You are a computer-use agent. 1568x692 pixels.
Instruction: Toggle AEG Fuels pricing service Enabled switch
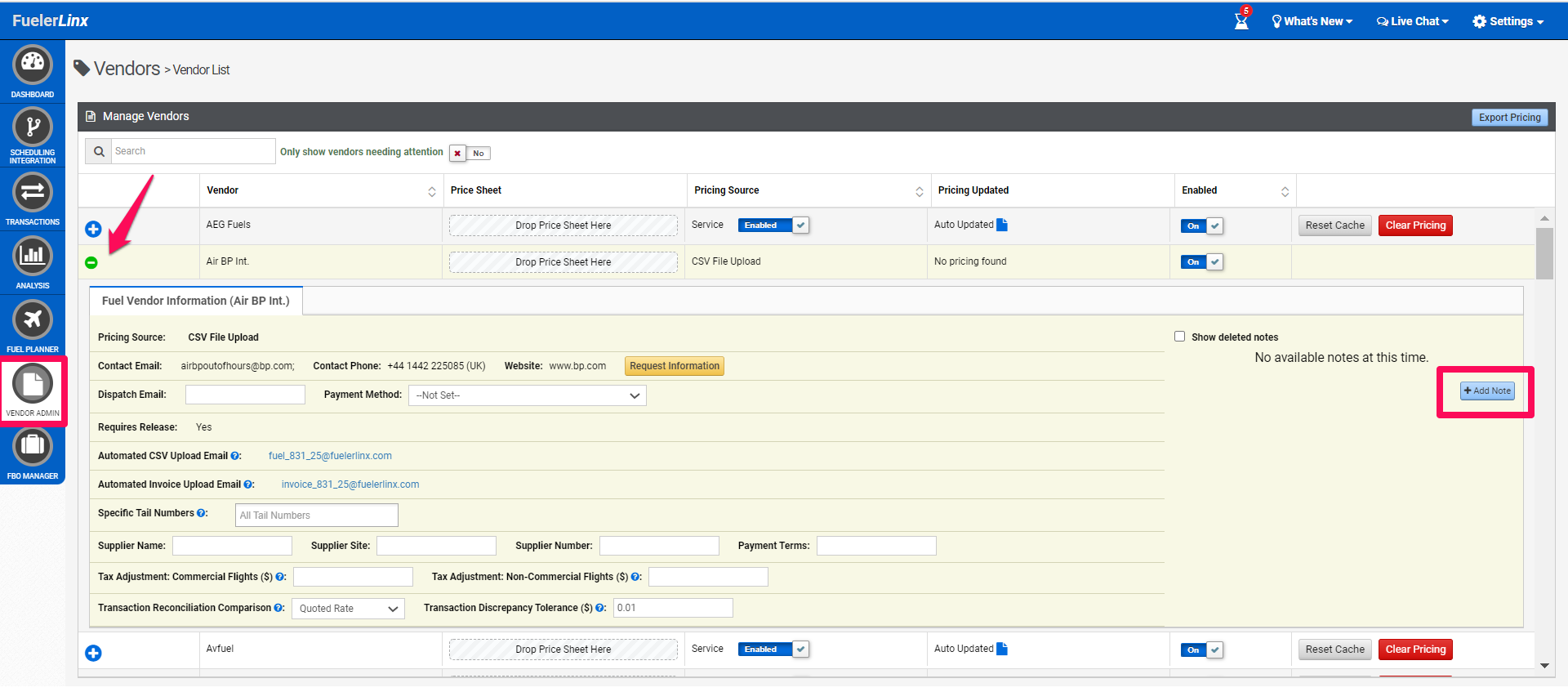(x=773, y=225)
